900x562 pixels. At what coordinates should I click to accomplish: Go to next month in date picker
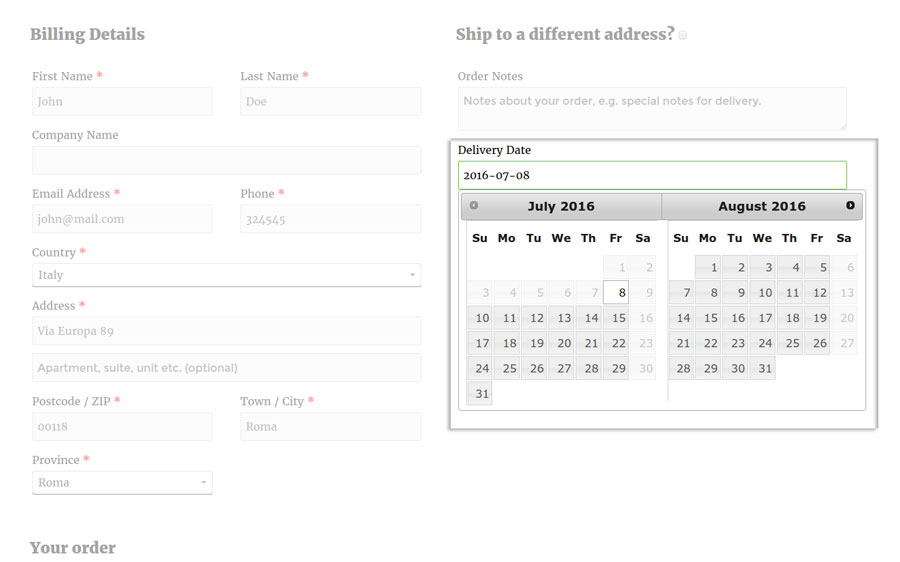(850, 206)
